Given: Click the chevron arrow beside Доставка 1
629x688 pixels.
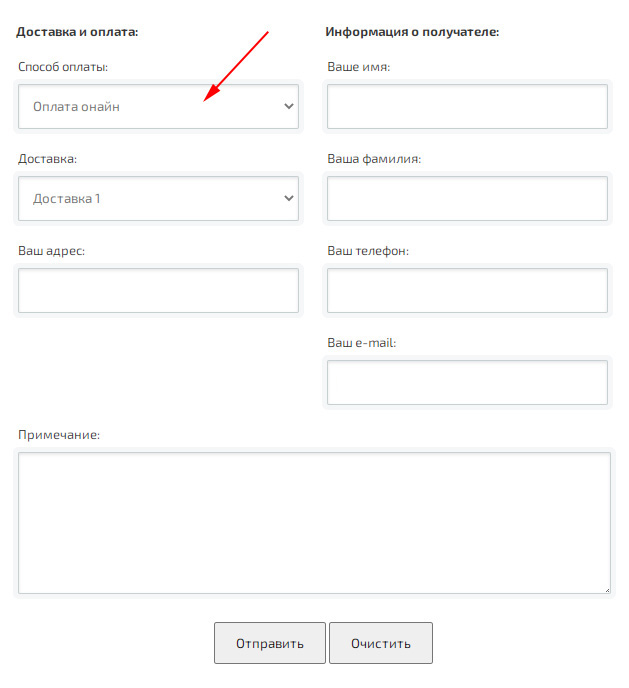Looking at the screenshot, I should pos(289,198).
